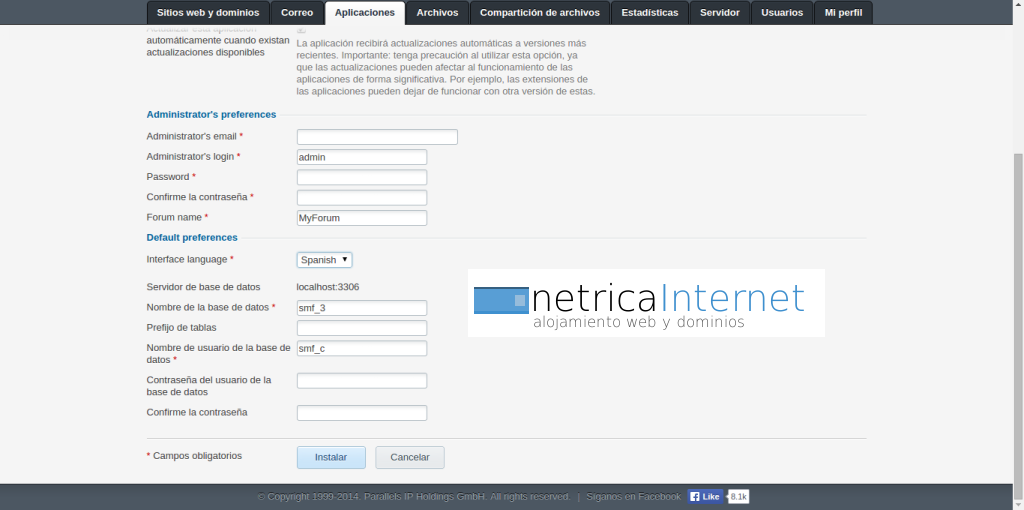Viewport: 1024px width, 510px height.
Task: Open the Usuarios tab
Action: coord(782,12)
